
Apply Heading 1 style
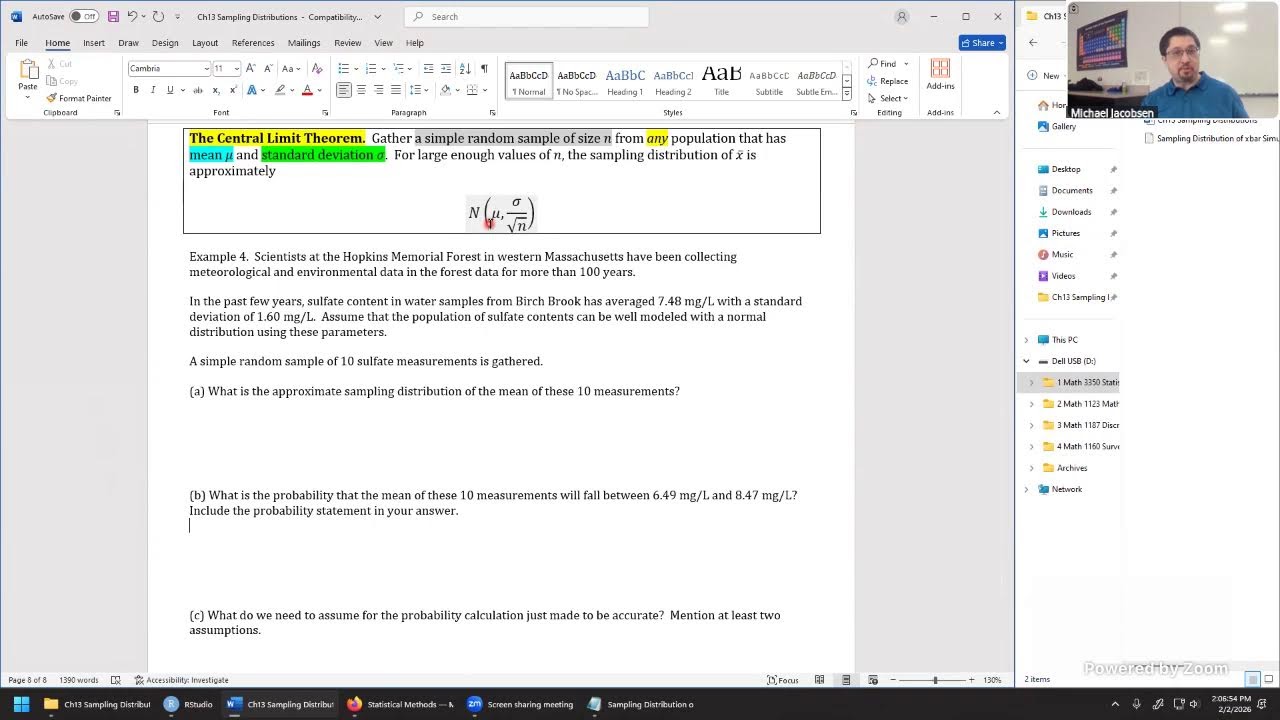[x=625, y=81]
